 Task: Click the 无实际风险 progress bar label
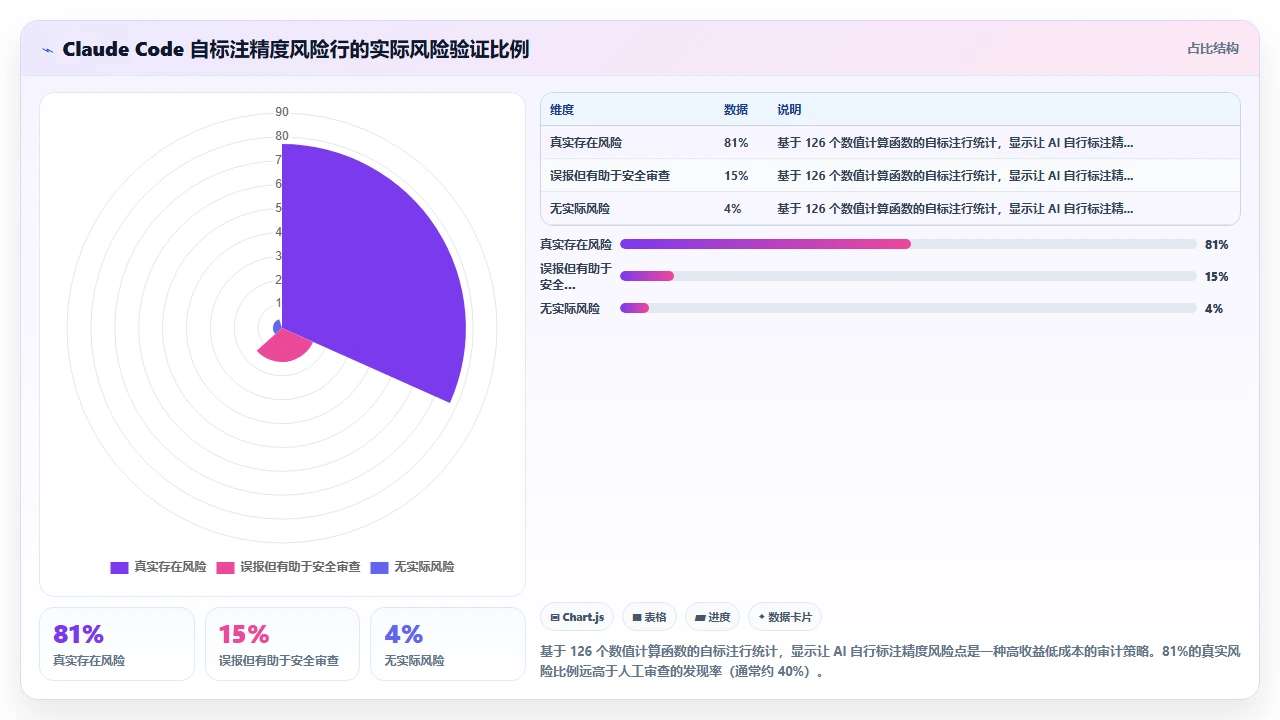(570, 308)
